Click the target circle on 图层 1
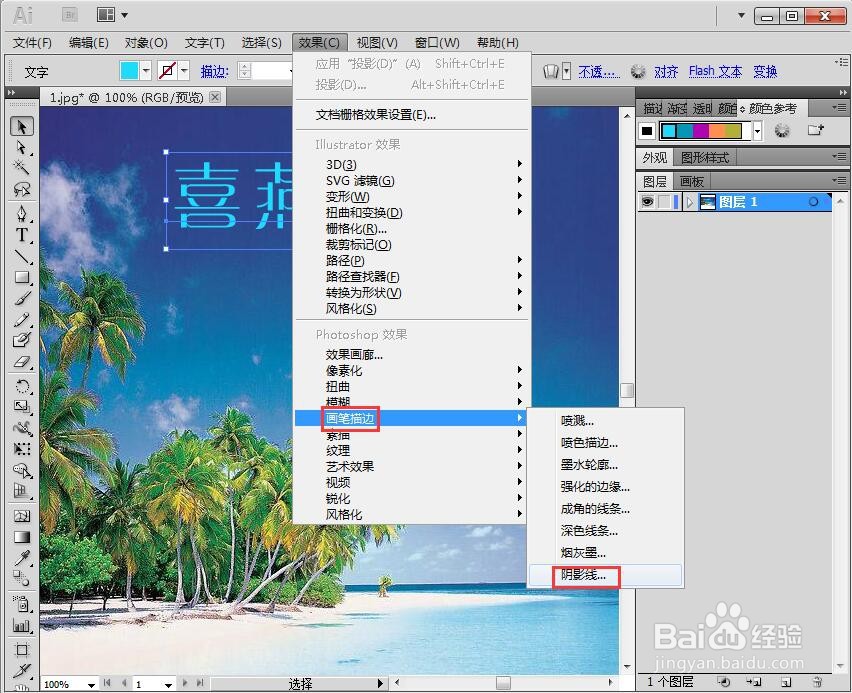 [814, 200]
